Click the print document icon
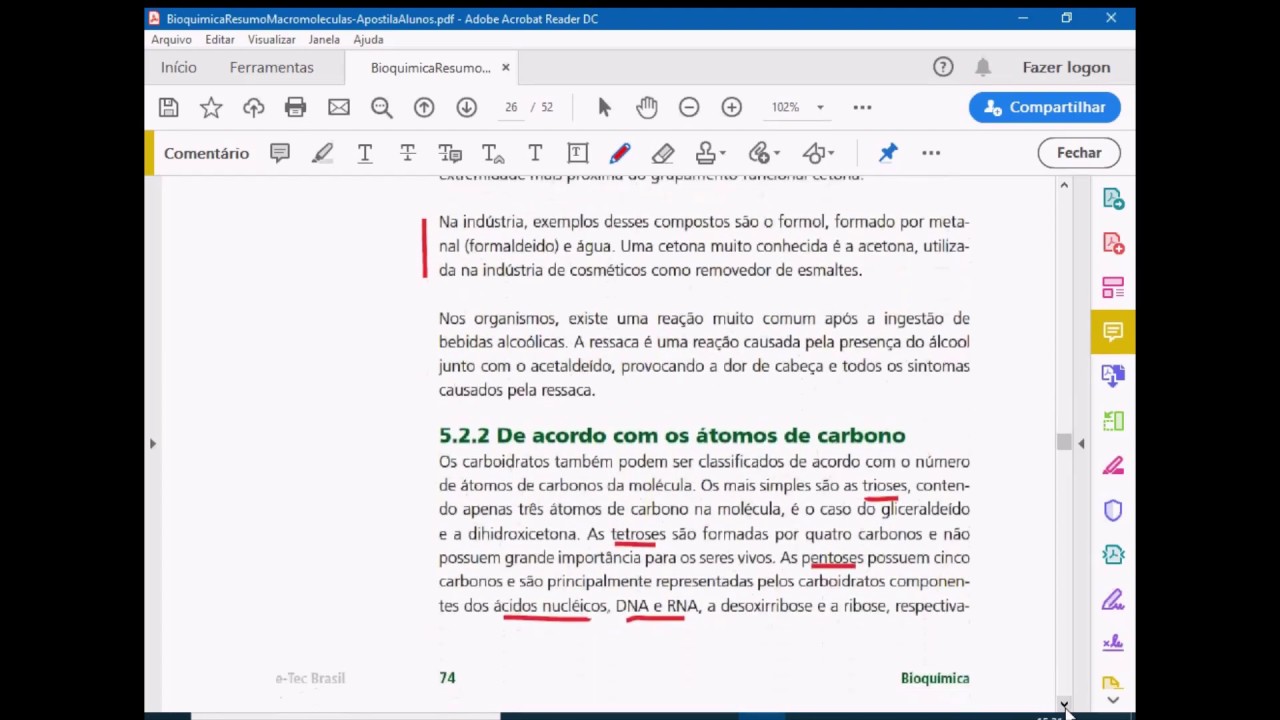 pyautogui.click(x=295, y=107)
